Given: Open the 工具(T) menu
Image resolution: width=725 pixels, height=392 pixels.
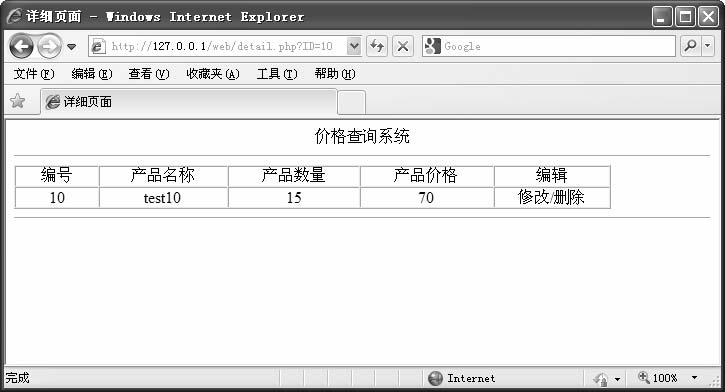Looking at the screenshot, I should (x=277, y=74).
